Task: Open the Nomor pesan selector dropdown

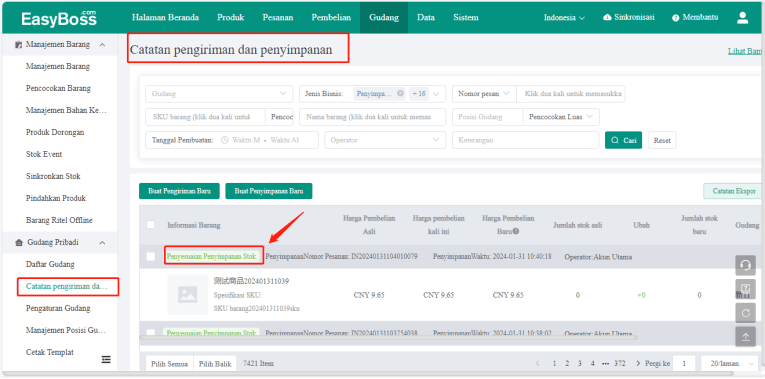Action: (484, 94)
